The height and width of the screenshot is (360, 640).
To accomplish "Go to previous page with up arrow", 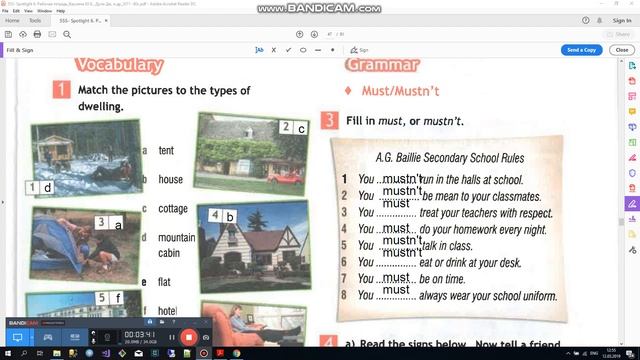I will (300, 35).
